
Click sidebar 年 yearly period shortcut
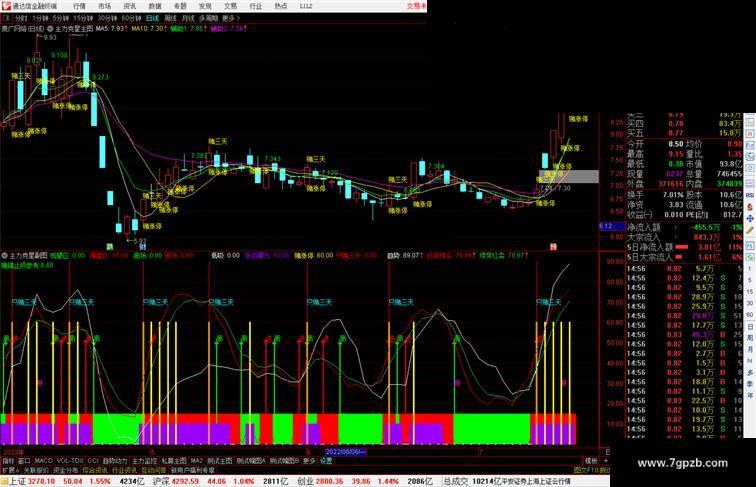pos(750,393)
